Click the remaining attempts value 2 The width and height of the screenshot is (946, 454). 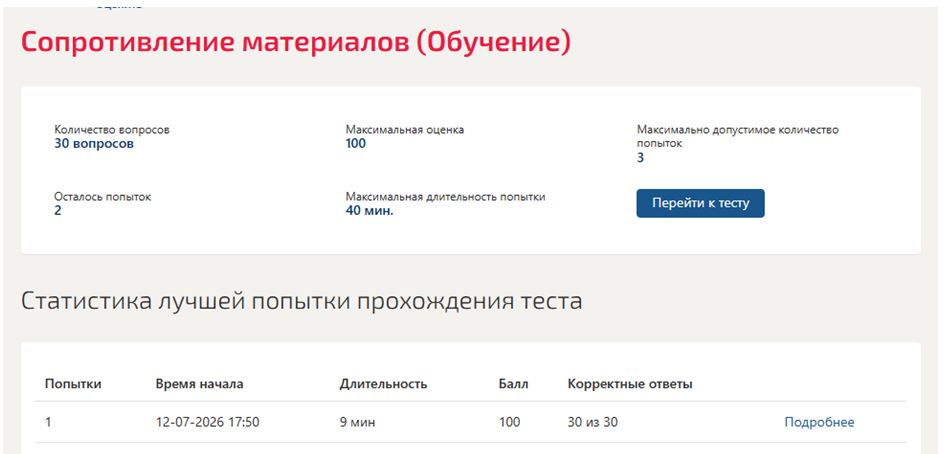pyautogui.click(x=58, y=211)
